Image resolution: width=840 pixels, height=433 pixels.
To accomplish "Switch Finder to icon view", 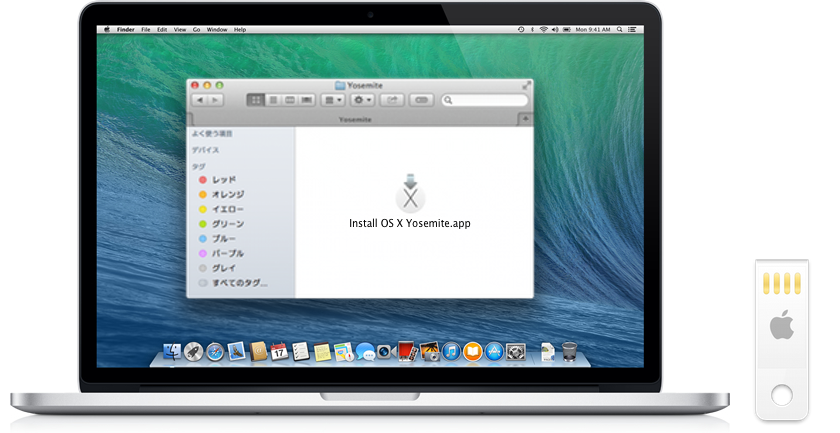I will 256,100.
